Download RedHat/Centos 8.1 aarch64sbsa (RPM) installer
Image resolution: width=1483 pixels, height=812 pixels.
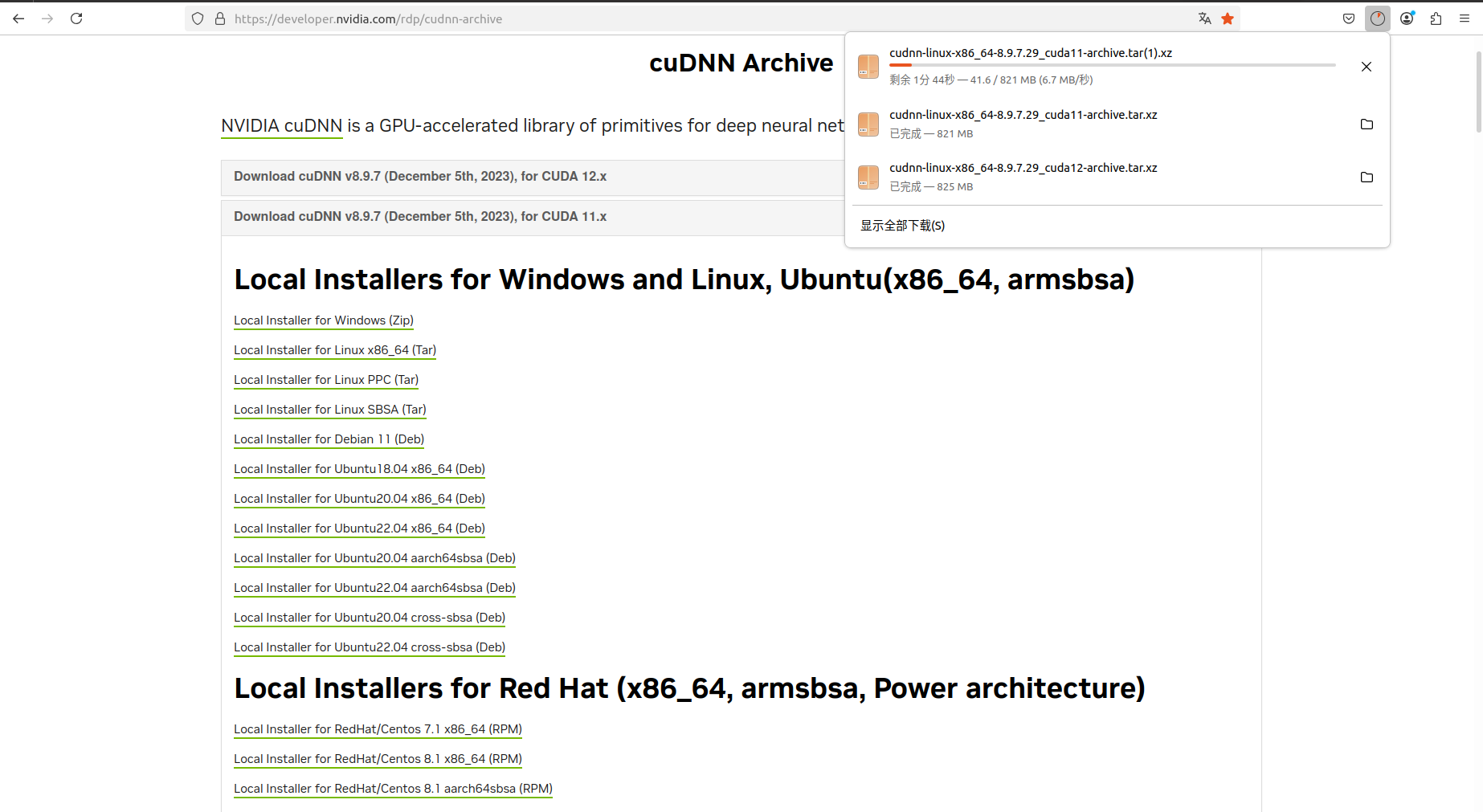coord(393,789)
